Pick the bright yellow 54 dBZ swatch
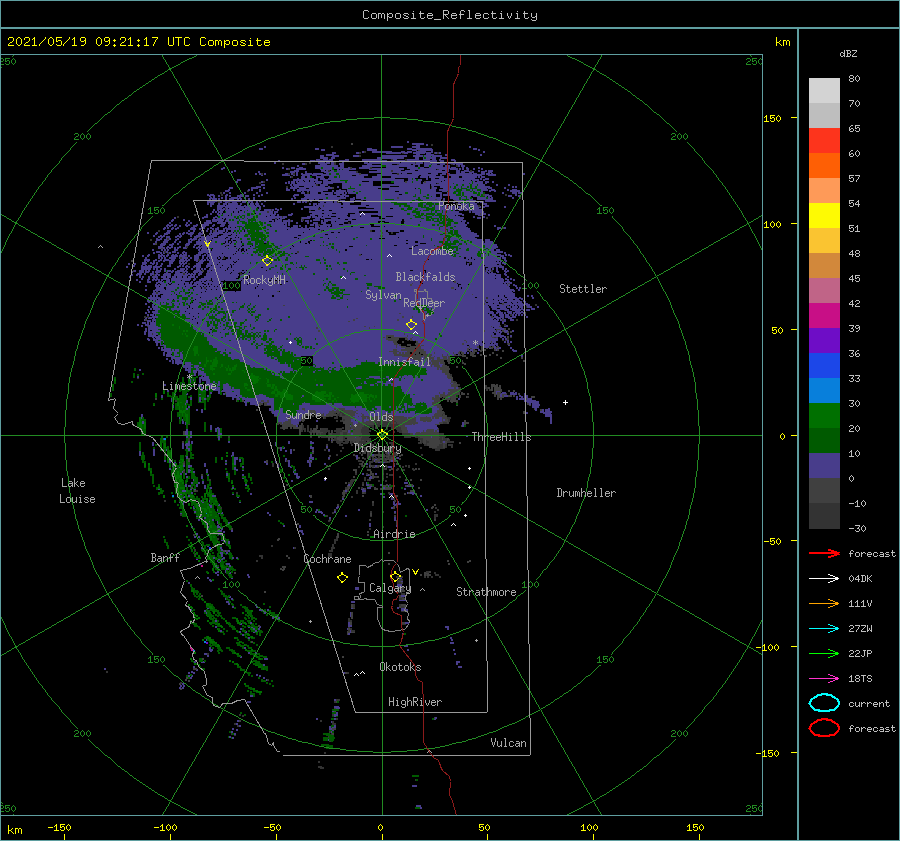This screenshot has width=900, height=841. point(824,215)
